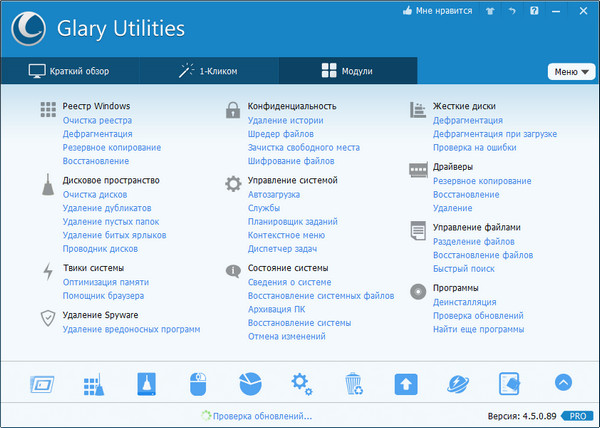Screen dimensions: 600x428
Task: Open the pie chart disk analysis icon
Action: (249, 382)
